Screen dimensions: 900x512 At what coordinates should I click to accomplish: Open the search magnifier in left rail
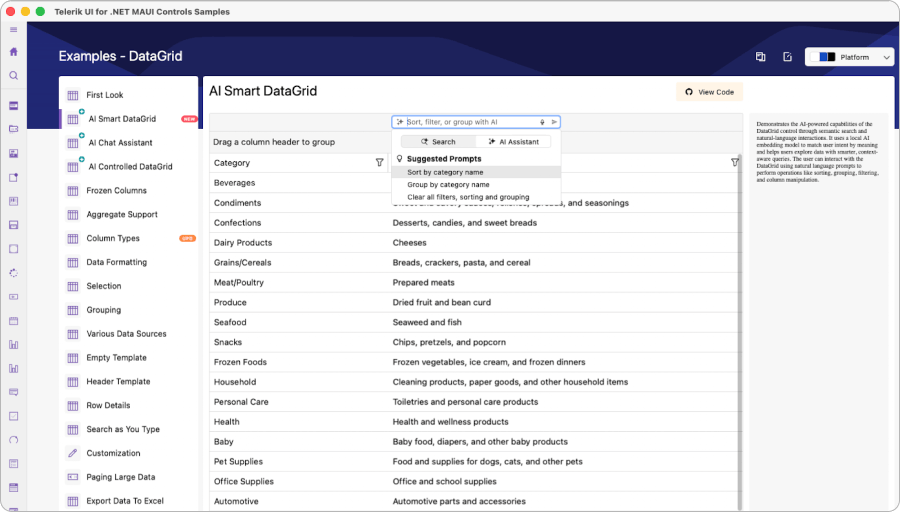[x=14, y=76]
